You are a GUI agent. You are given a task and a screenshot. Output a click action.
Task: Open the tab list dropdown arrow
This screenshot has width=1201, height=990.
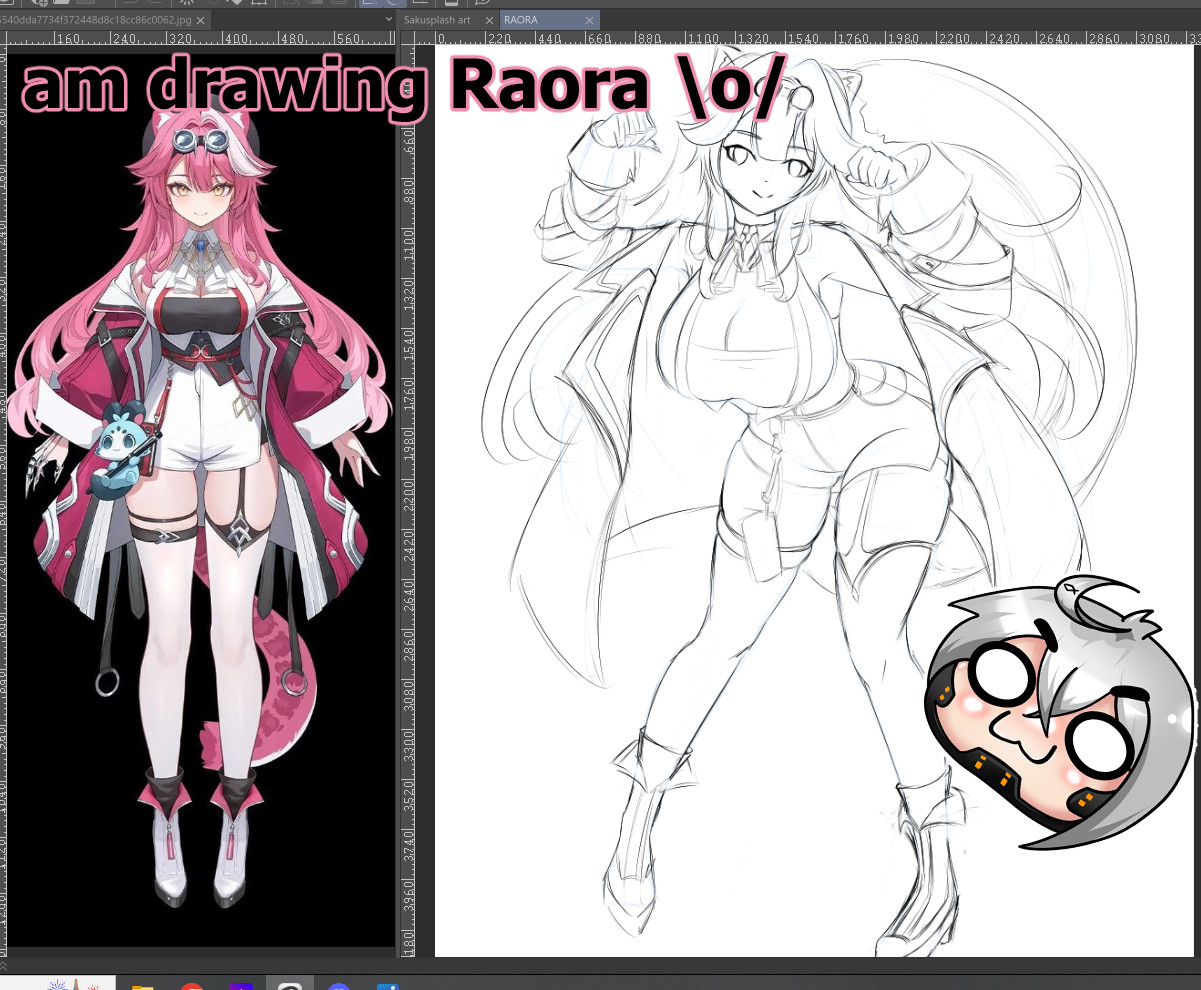click(x=389, y=19)
